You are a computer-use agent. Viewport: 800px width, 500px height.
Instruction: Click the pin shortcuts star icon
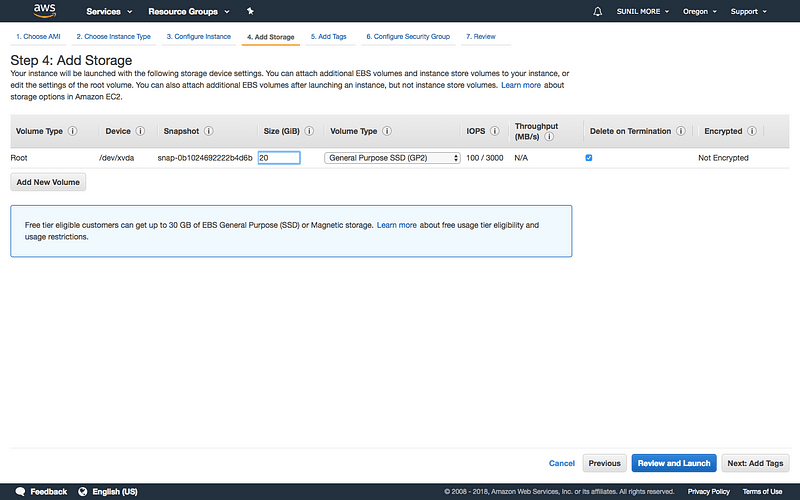click(x=250, y=11)
